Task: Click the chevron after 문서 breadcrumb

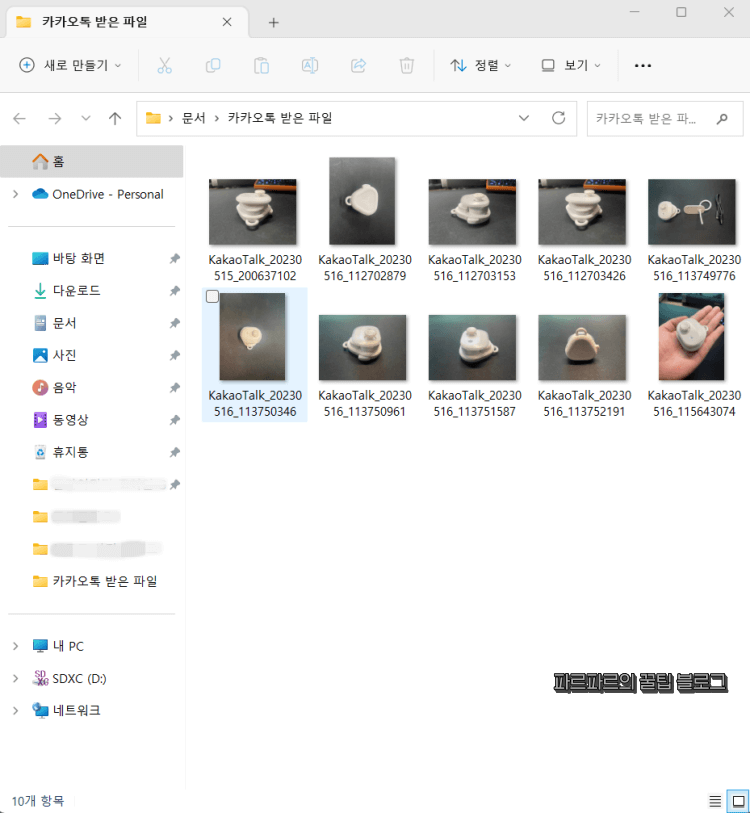Action: [x=217, y=119]
